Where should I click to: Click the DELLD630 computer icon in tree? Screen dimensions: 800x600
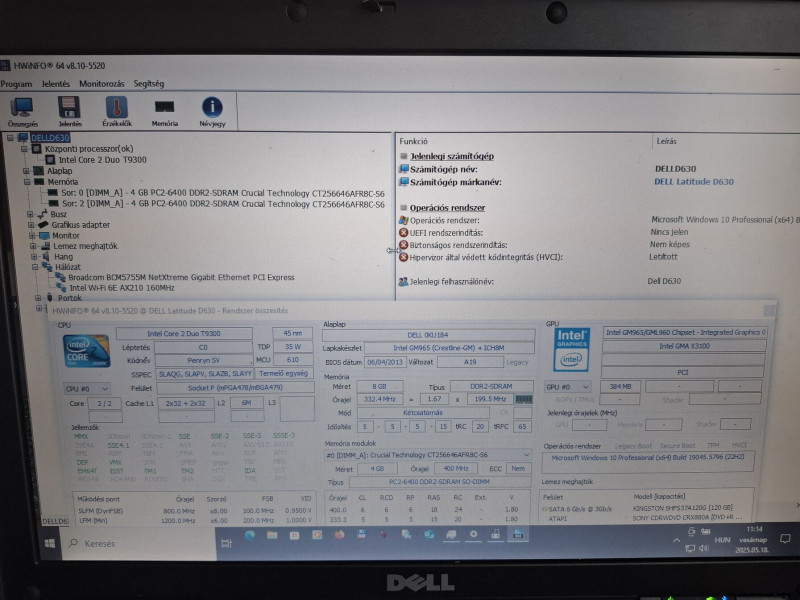coord(22,138)
